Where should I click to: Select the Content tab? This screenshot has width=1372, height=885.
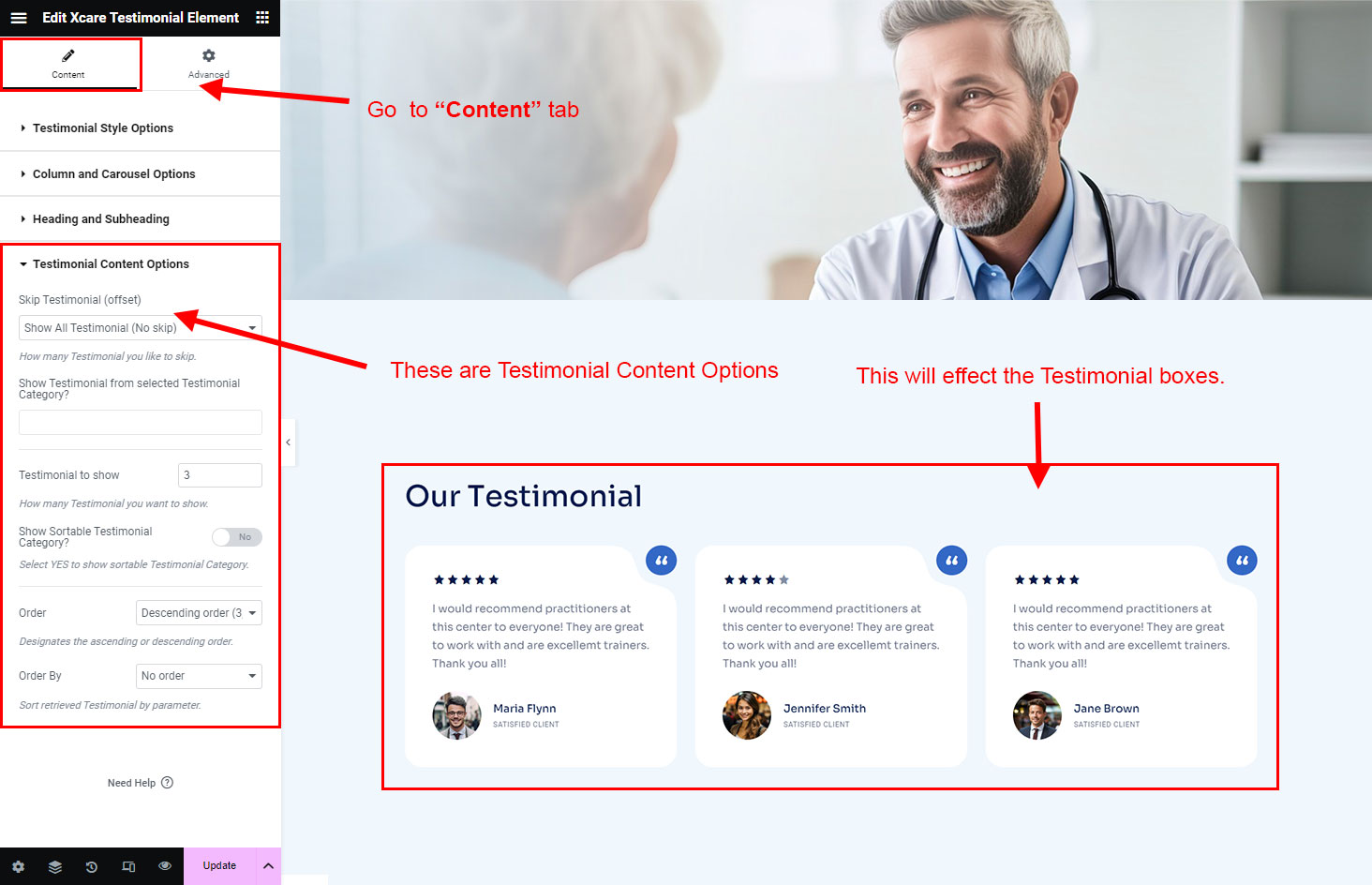pyautogui.click(x=68, y=64)
